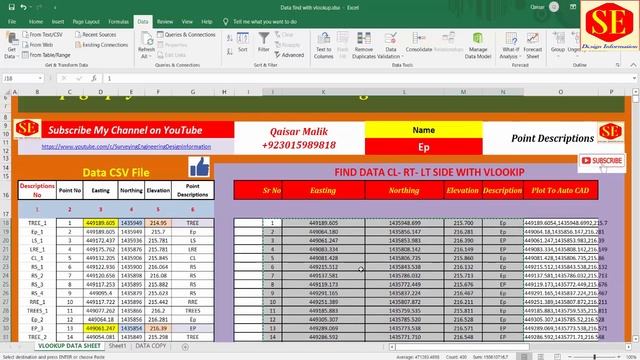Open Queries & Connections pane
This screenshot has height=360, width=640.
pos(186,35)
